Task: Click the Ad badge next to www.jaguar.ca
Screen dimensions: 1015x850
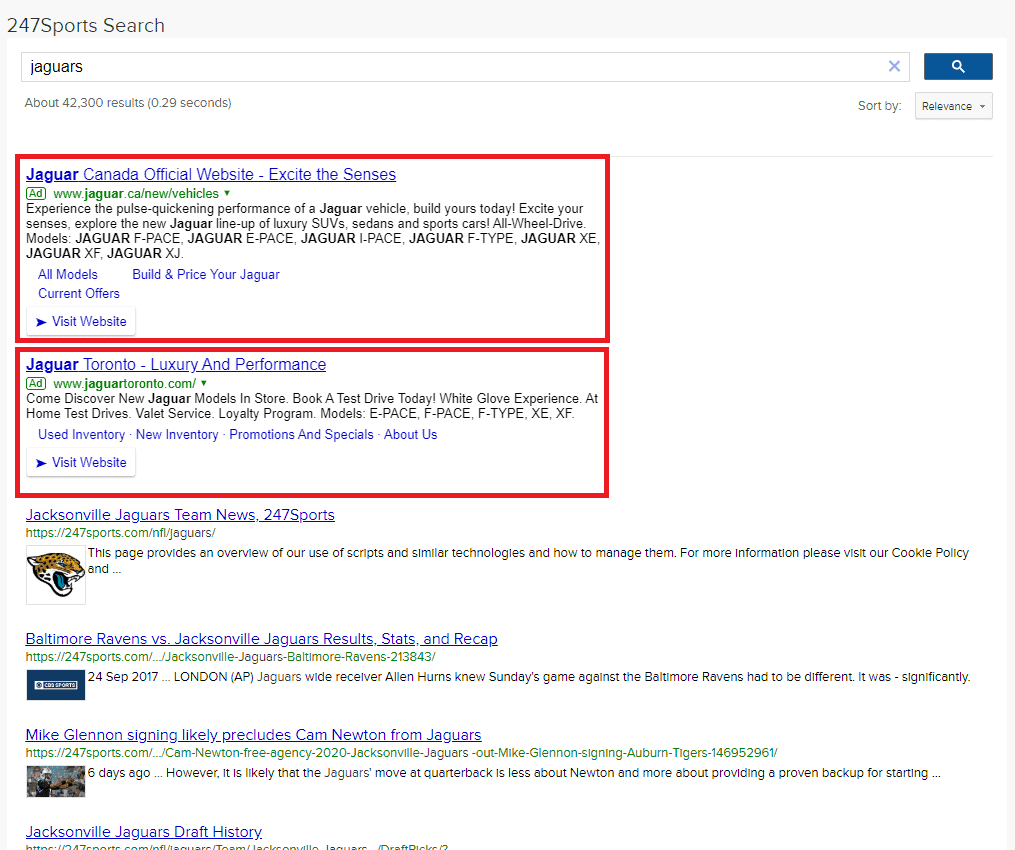Action: 36,194
